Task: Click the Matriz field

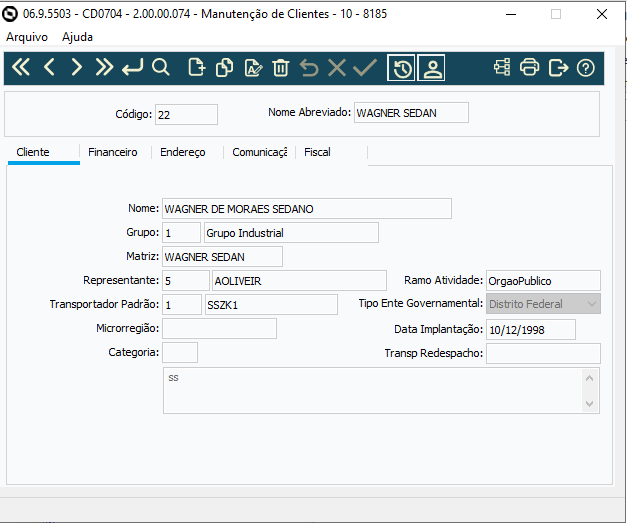Action: coord(222,257)
